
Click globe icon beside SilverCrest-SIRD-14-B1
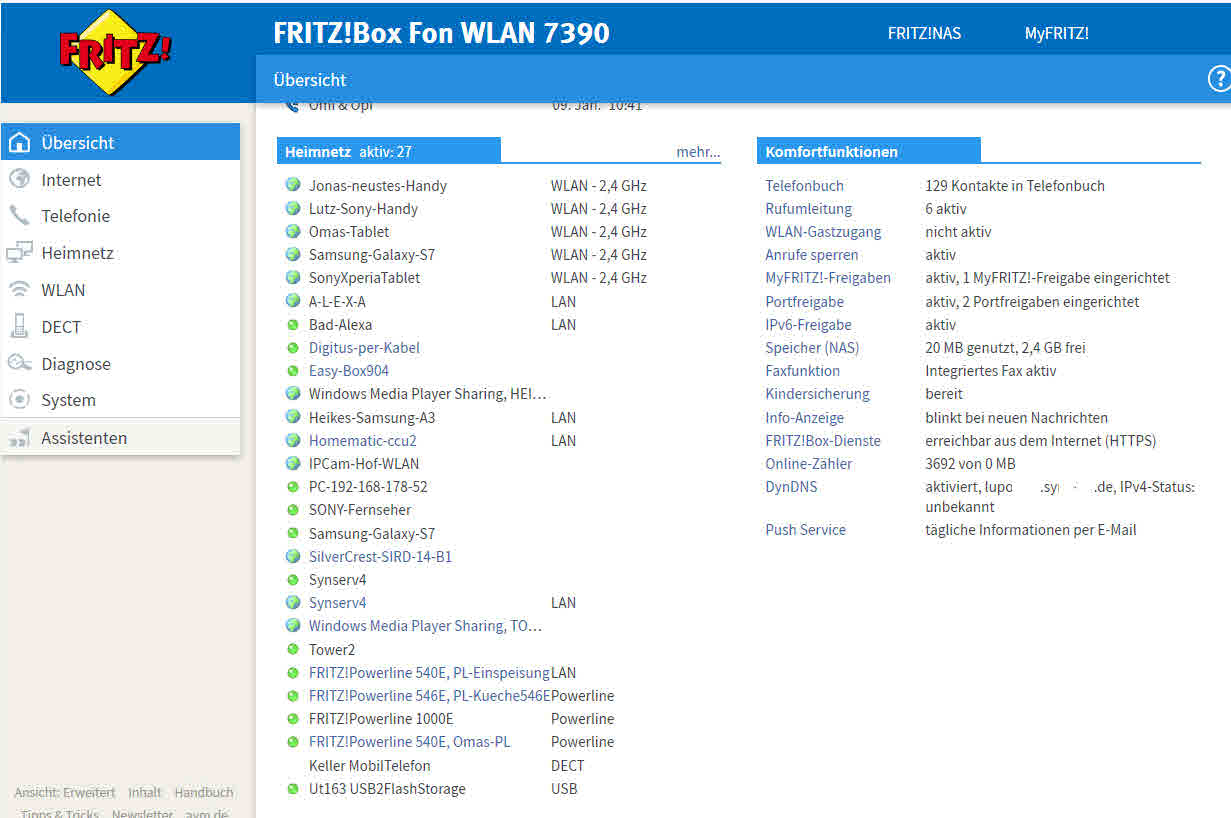(293, 556)
